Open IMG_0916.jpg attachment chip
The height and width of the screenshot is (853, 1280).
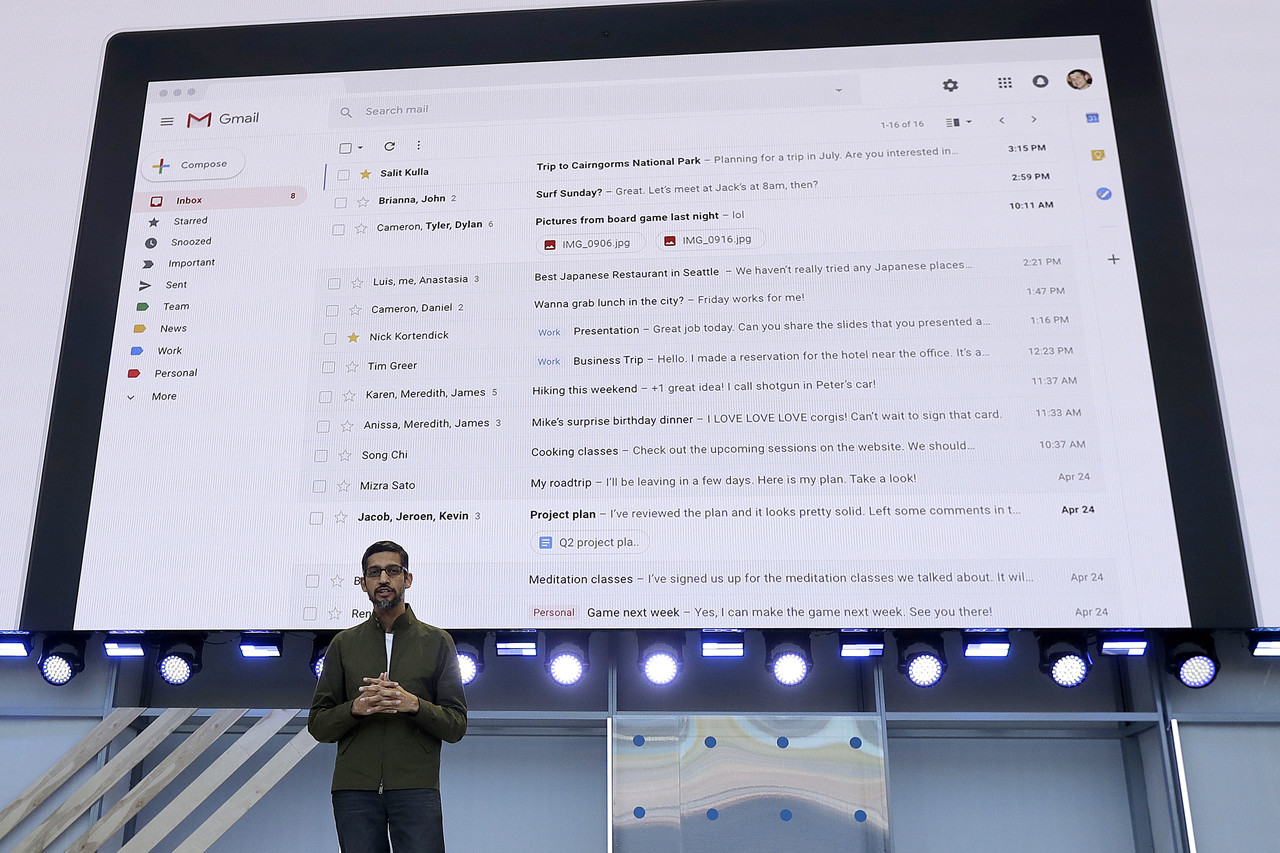point(711,240)
